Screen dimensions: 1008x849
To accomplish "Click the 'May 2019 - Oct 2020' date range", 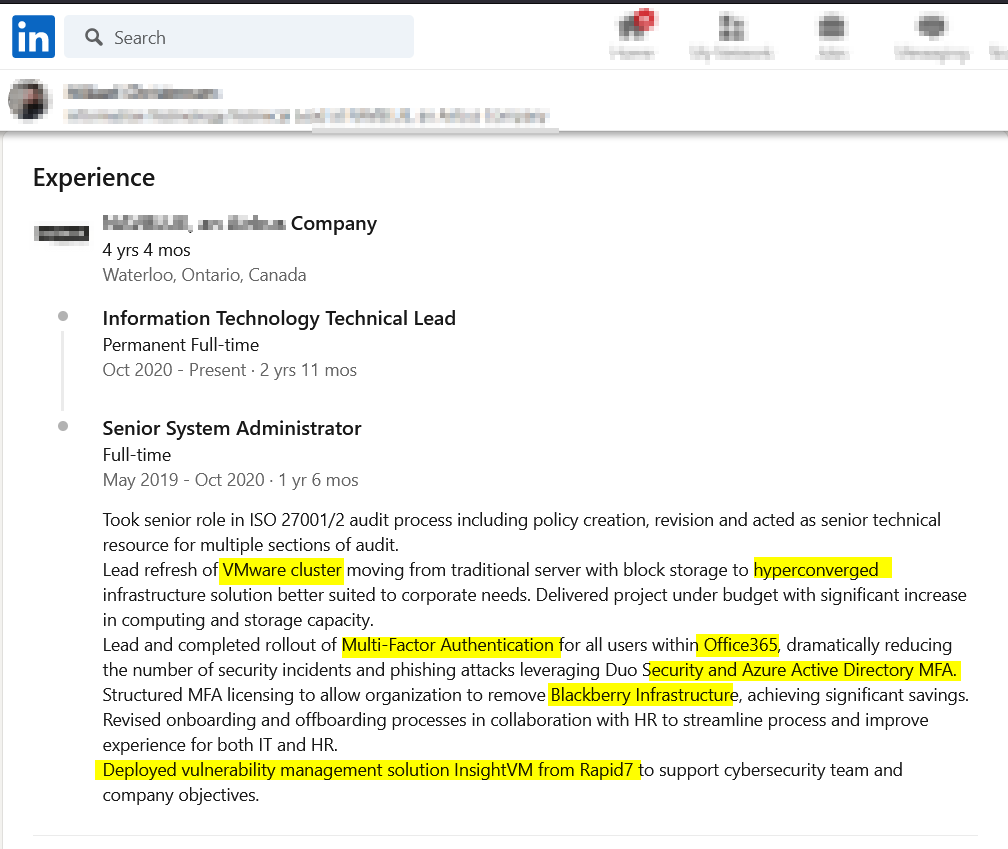I will pyautogui.click(x=183, y=480).
